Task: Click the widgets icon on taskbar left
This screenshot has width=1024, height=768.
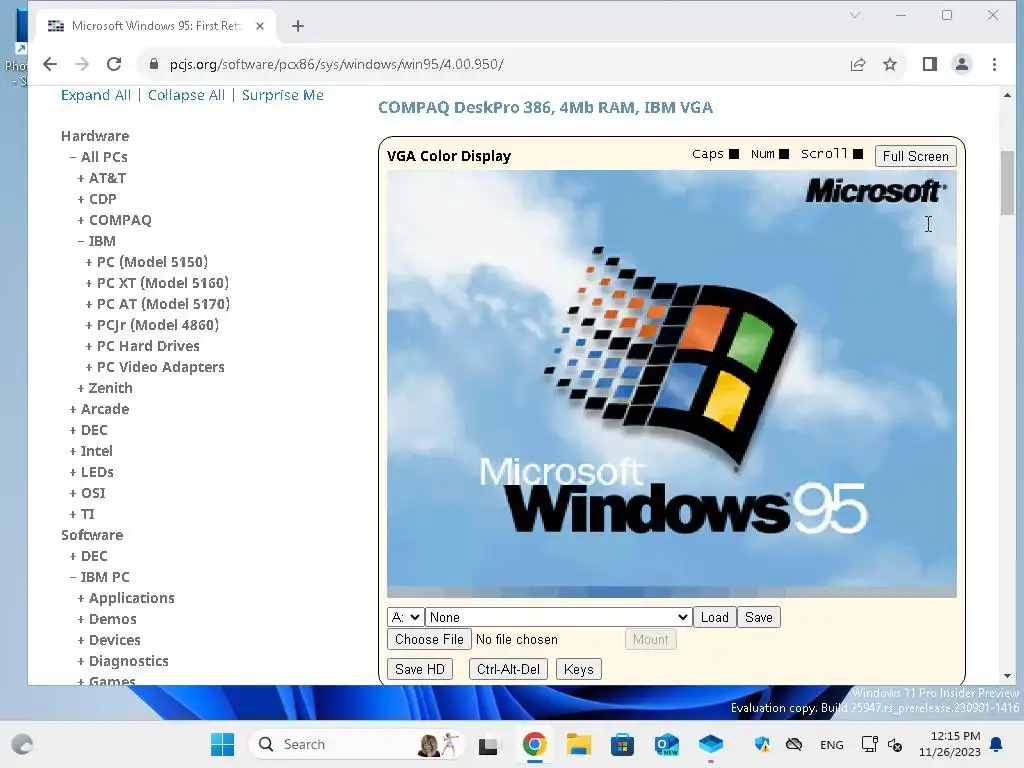Action: (22, 744)
